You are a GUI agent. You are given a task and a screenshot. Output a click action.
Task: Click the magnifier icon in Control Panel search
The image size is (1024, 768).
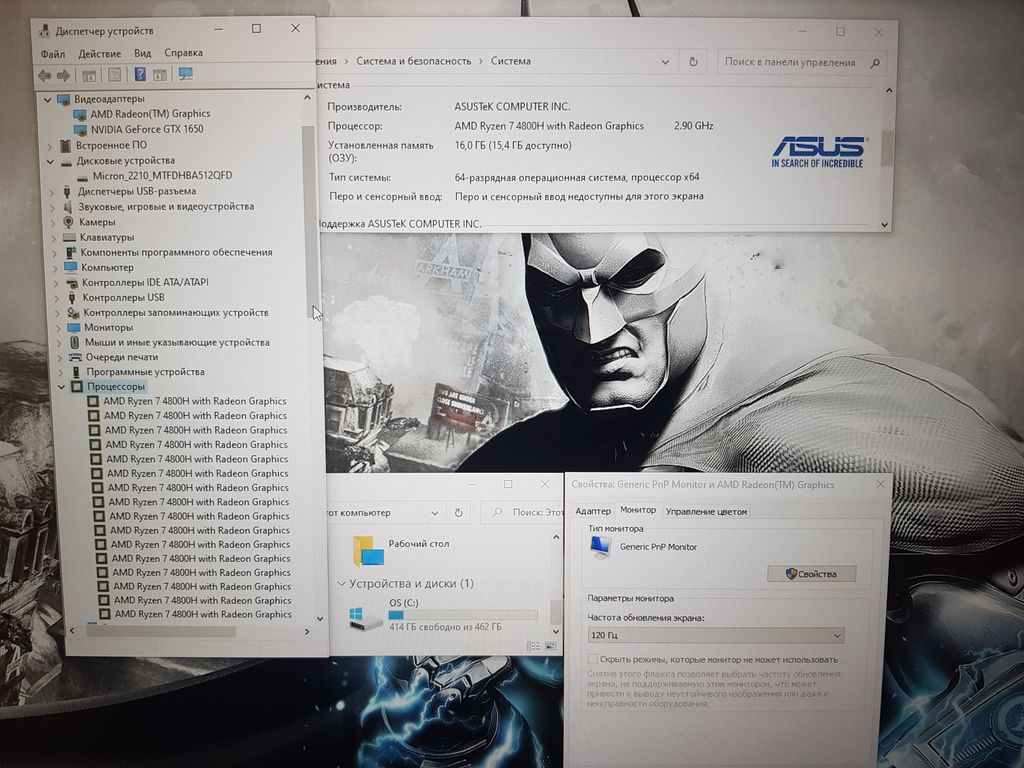point(875,63)
